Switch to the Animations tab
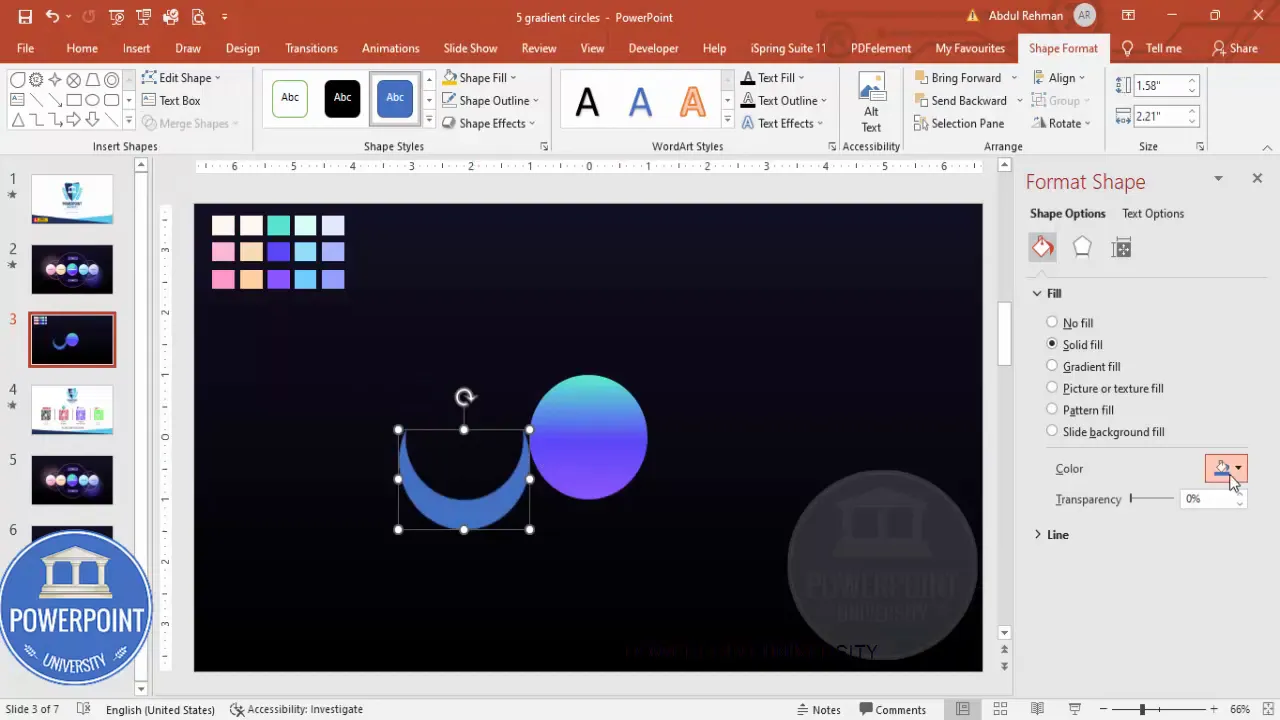The width and height of the screenshot is (1280, 720). coord(390,48)
